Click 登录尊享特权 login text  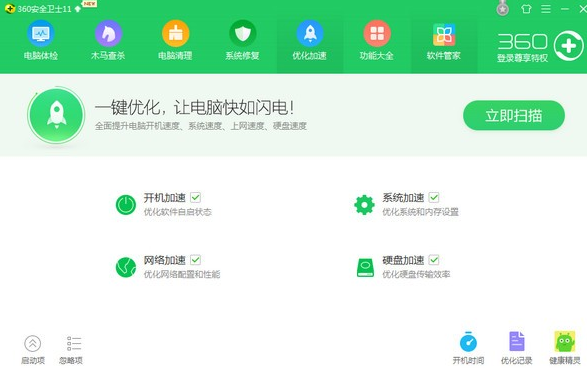coord(522,58)
